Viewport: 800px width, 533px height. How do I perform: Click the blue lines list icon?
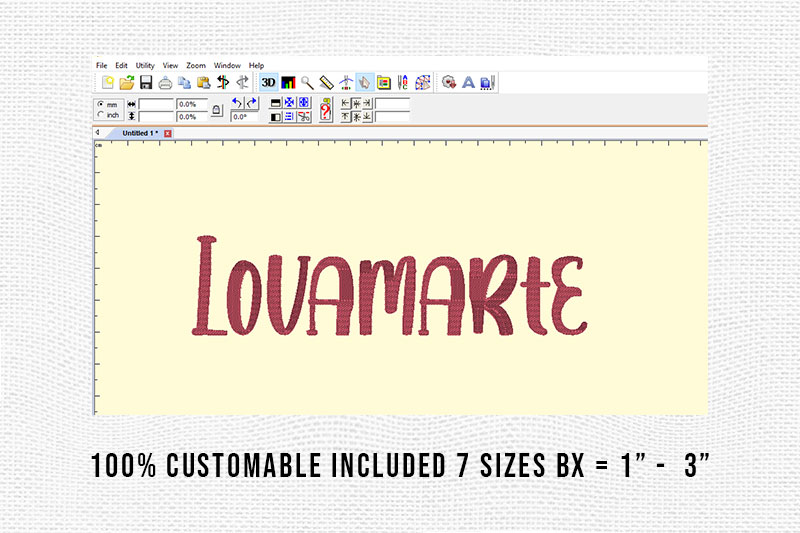pos(290,117)
